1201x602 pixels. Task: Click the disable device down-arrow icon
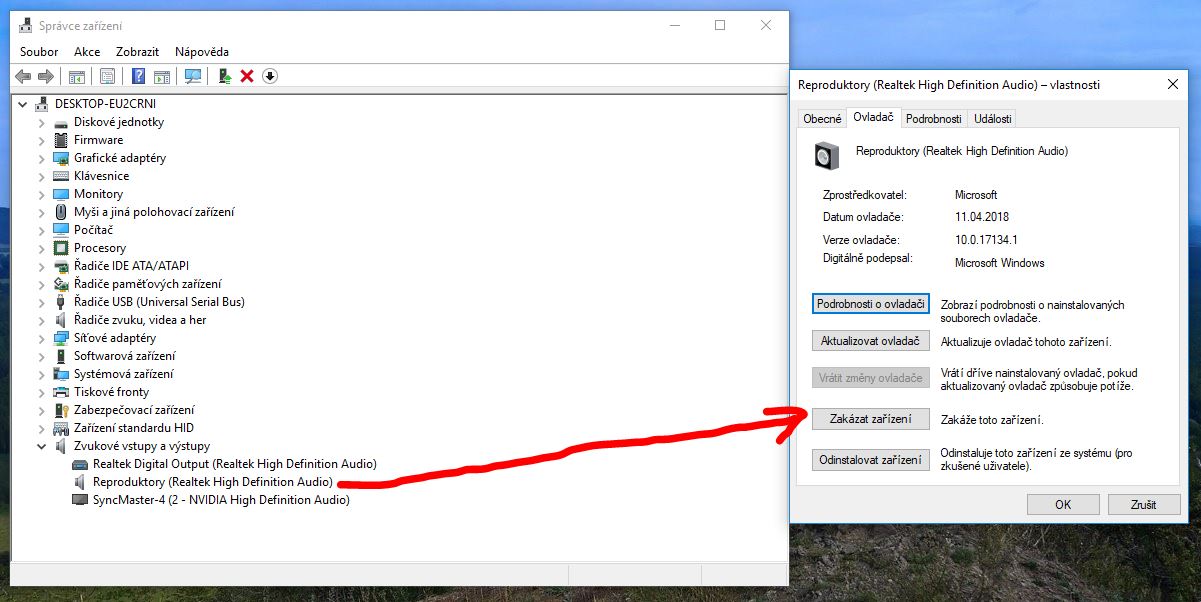coord(269,76)
